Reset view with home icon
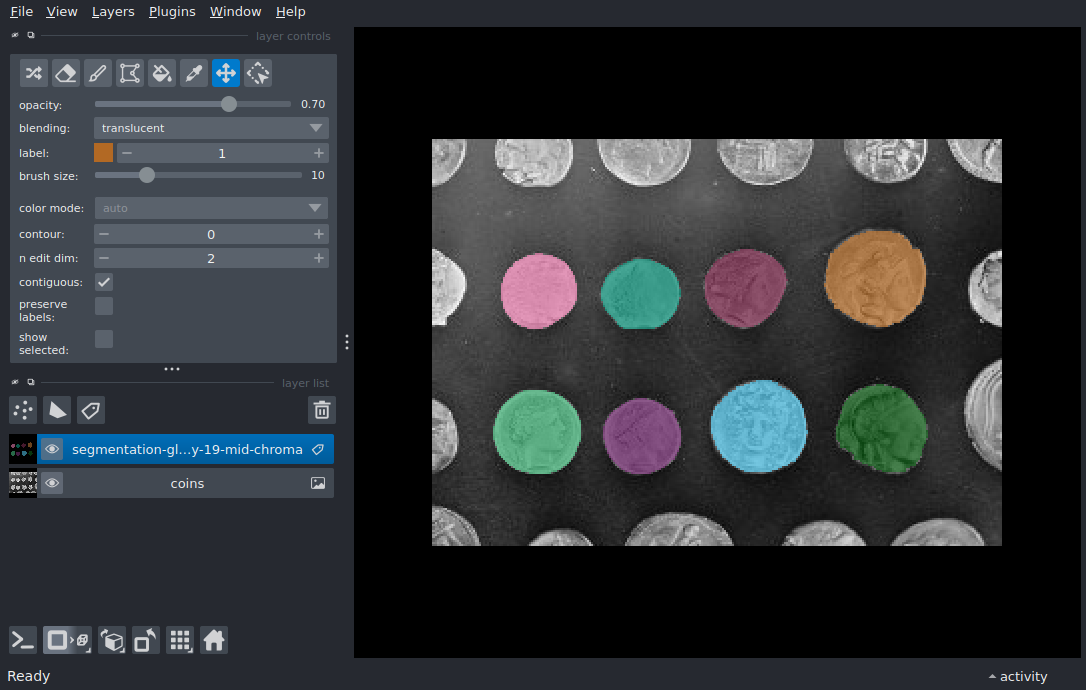 (214, 640)
